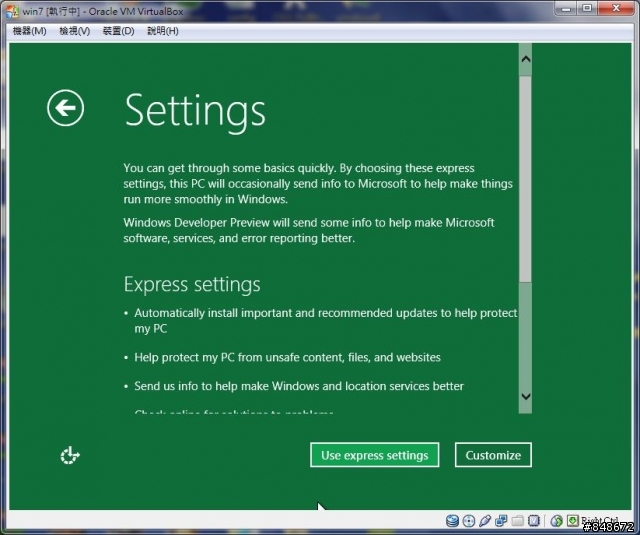Click the Customize button

(493, 455)
